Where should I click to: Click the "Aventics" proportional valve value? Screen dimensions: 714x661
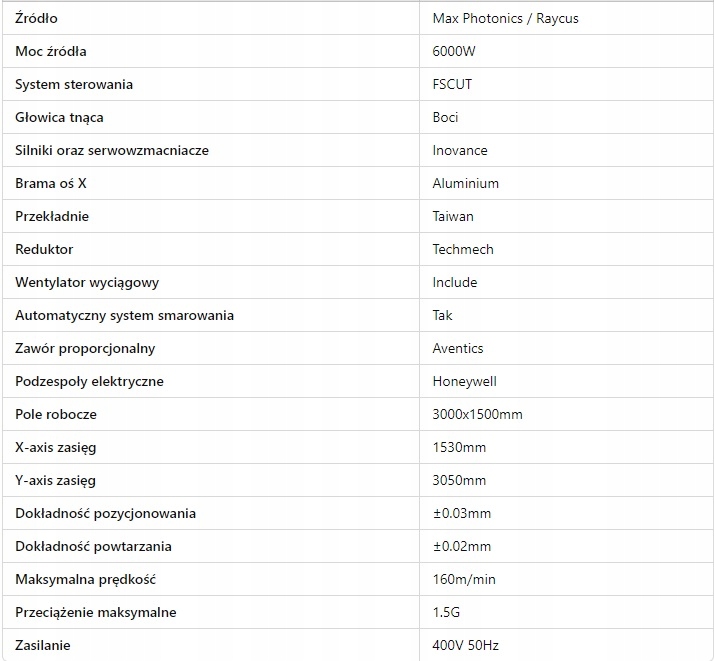(458, 348)
